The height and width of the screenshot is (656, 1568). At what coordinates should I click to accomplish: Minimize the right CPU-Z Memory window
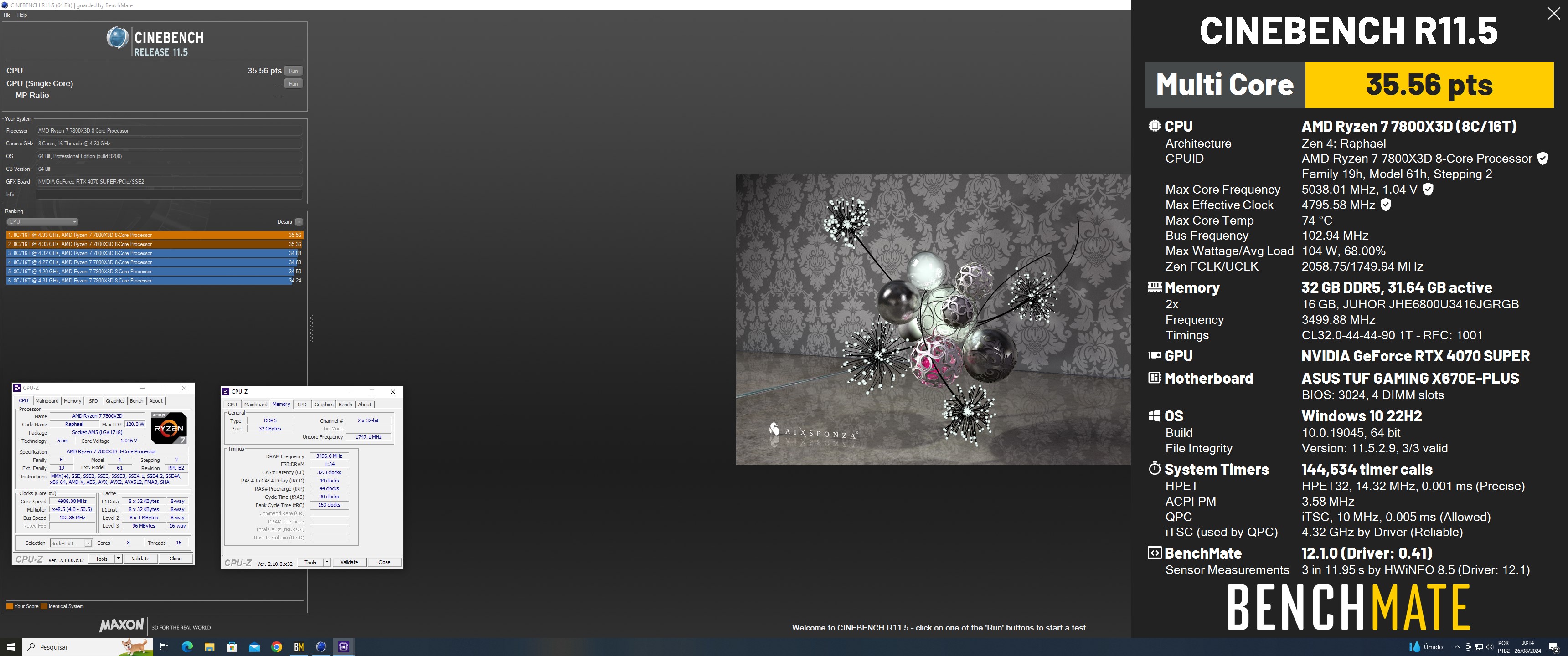[x=351, y=392]
